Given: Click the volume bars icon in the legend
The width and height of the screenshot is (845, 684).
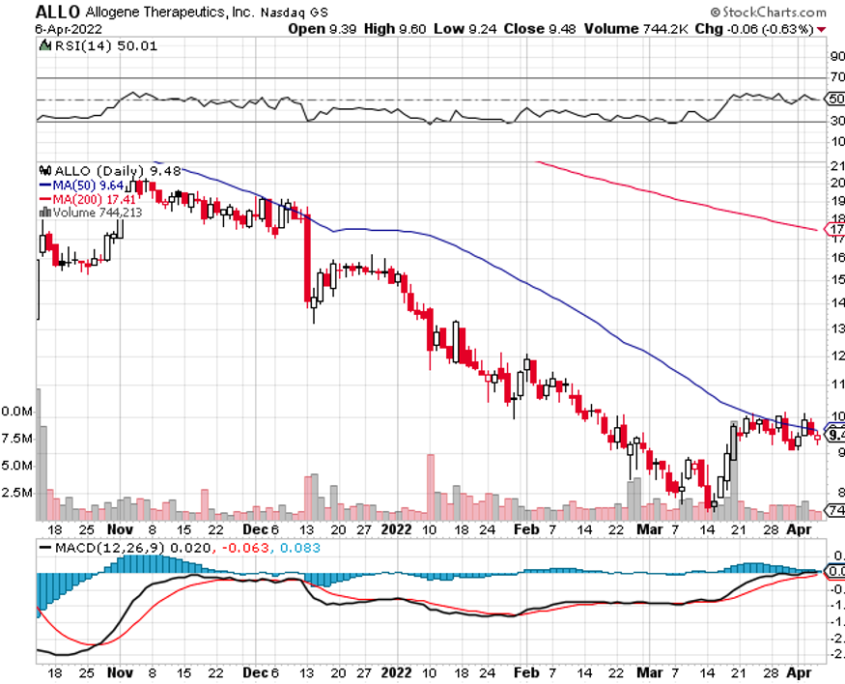Looking at the screenshot, I should 45,213.
